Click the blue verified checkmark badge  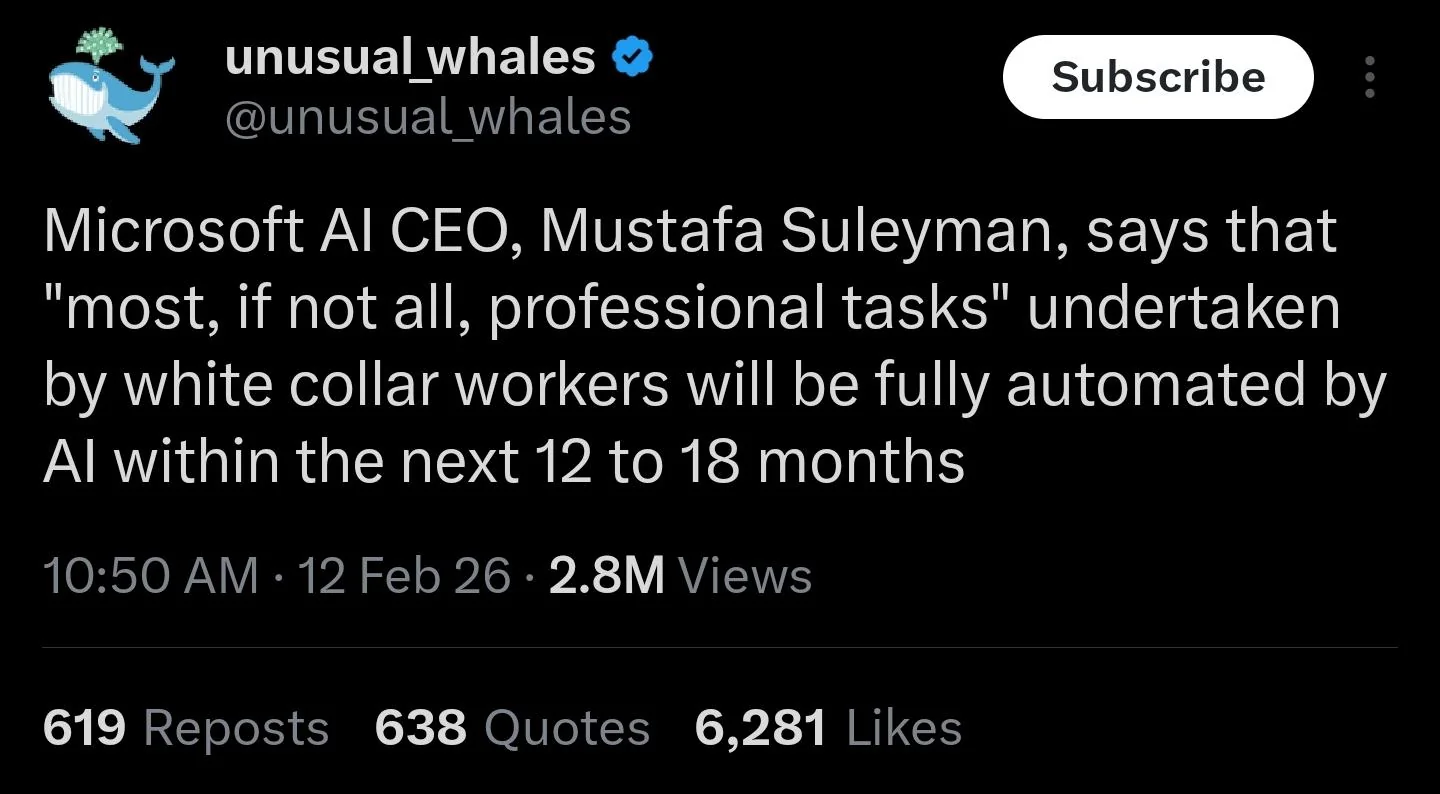pos(633,58)
